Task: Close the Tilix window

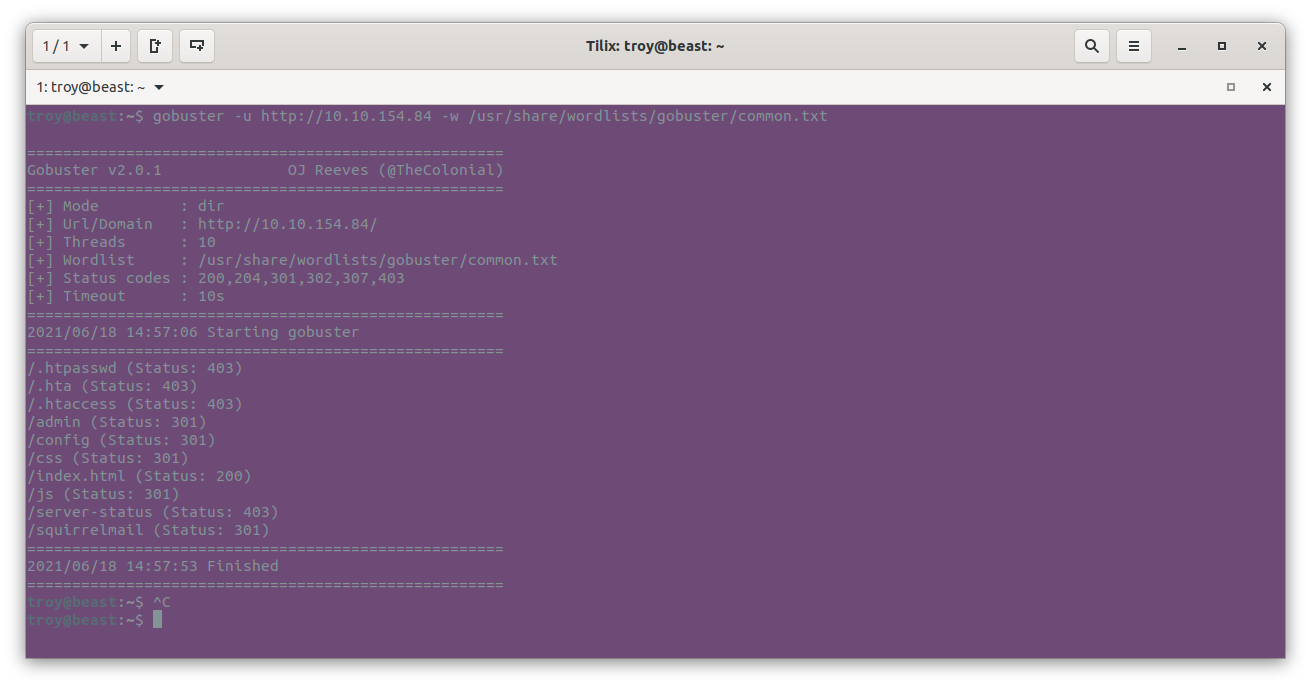Action: [x=1262, y=46]
